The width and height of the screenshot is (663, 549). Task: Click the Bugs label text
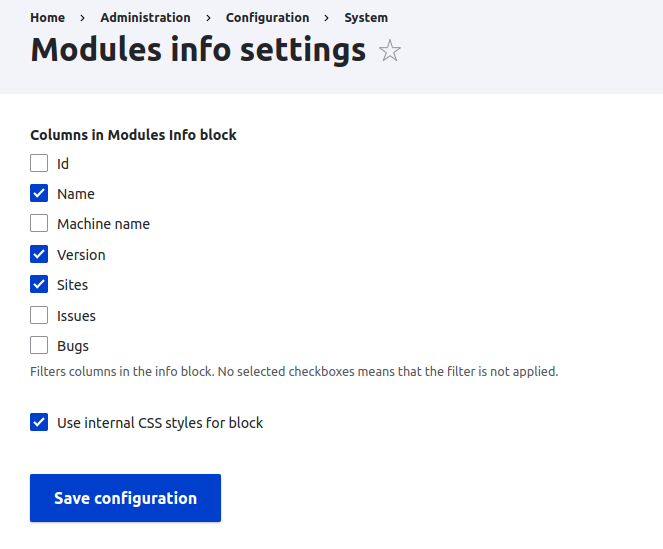73,346
